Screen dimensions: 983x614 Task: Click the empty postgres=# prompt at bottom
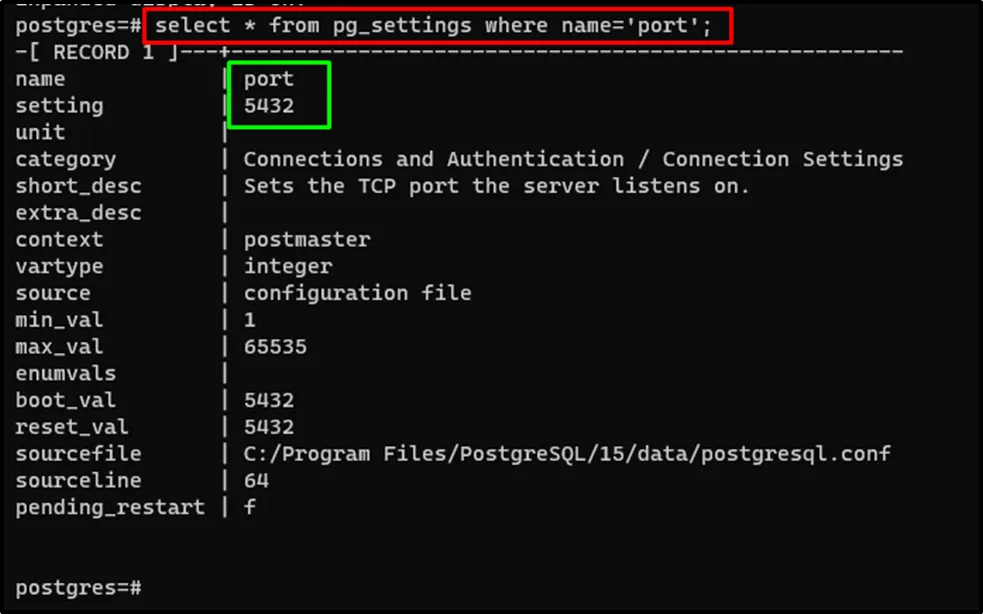click(x=78, y=587)
